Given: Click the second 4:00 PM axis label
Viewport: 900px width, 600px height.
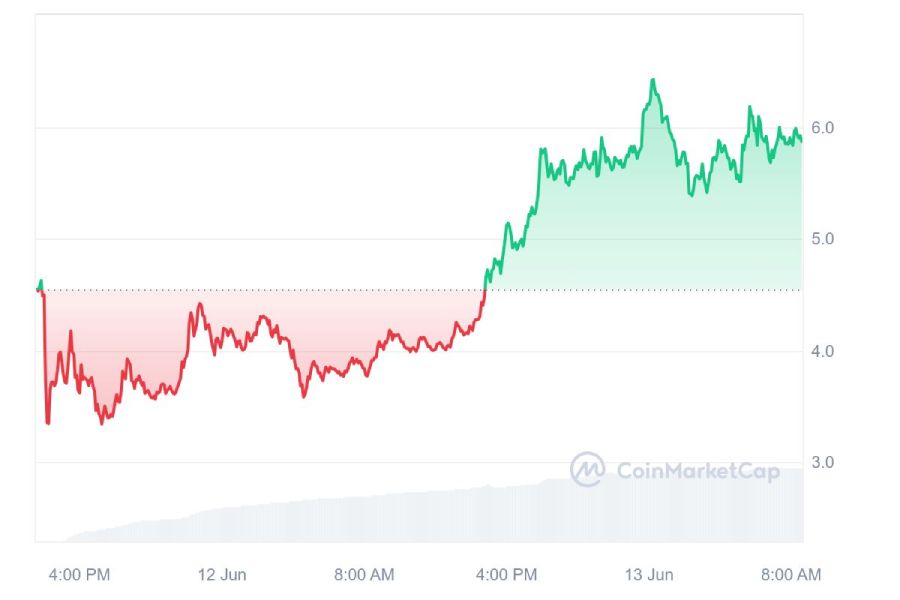Looking at the screenshot, I should click(506, 574).
